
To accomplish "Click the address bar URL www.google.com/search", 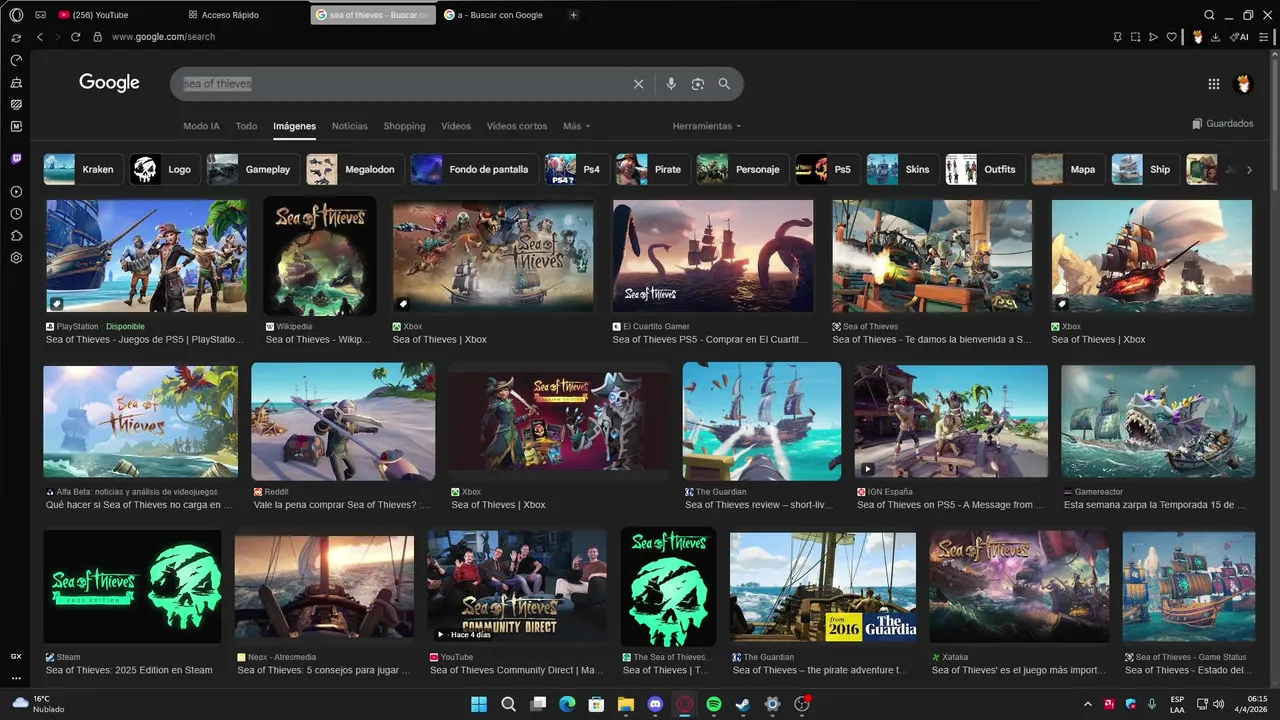I will click(x=163, y=37).
